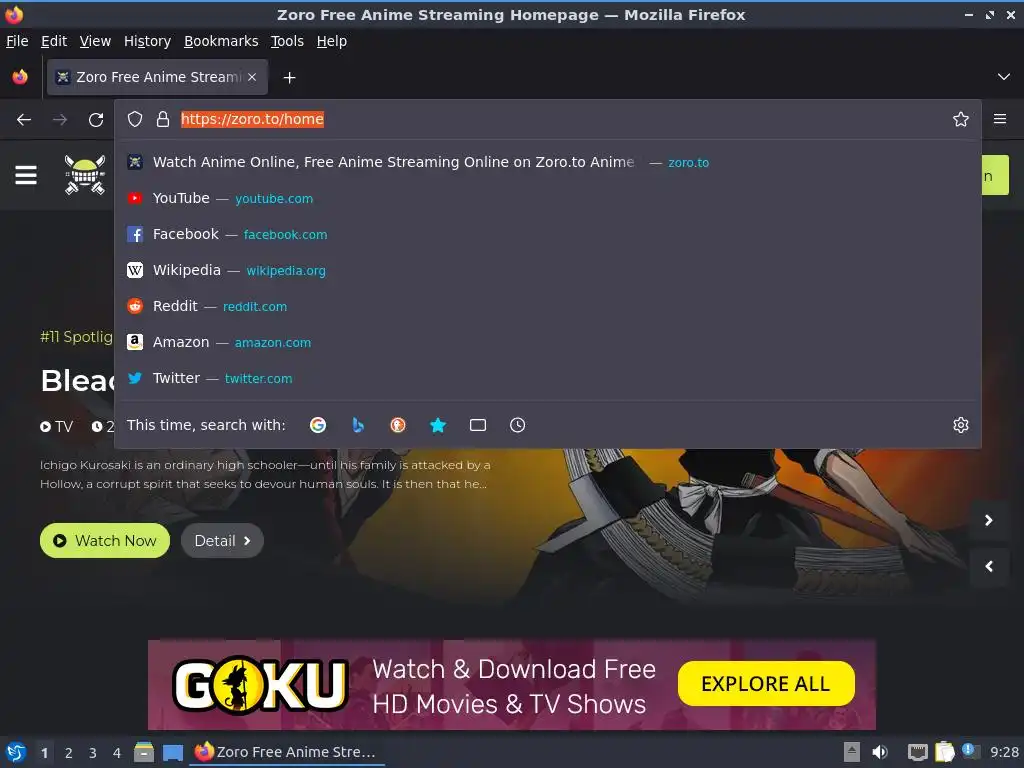Click the removable media eject tray icon
The height and width of the screenshot is (768, 1024).
[851, 752]
